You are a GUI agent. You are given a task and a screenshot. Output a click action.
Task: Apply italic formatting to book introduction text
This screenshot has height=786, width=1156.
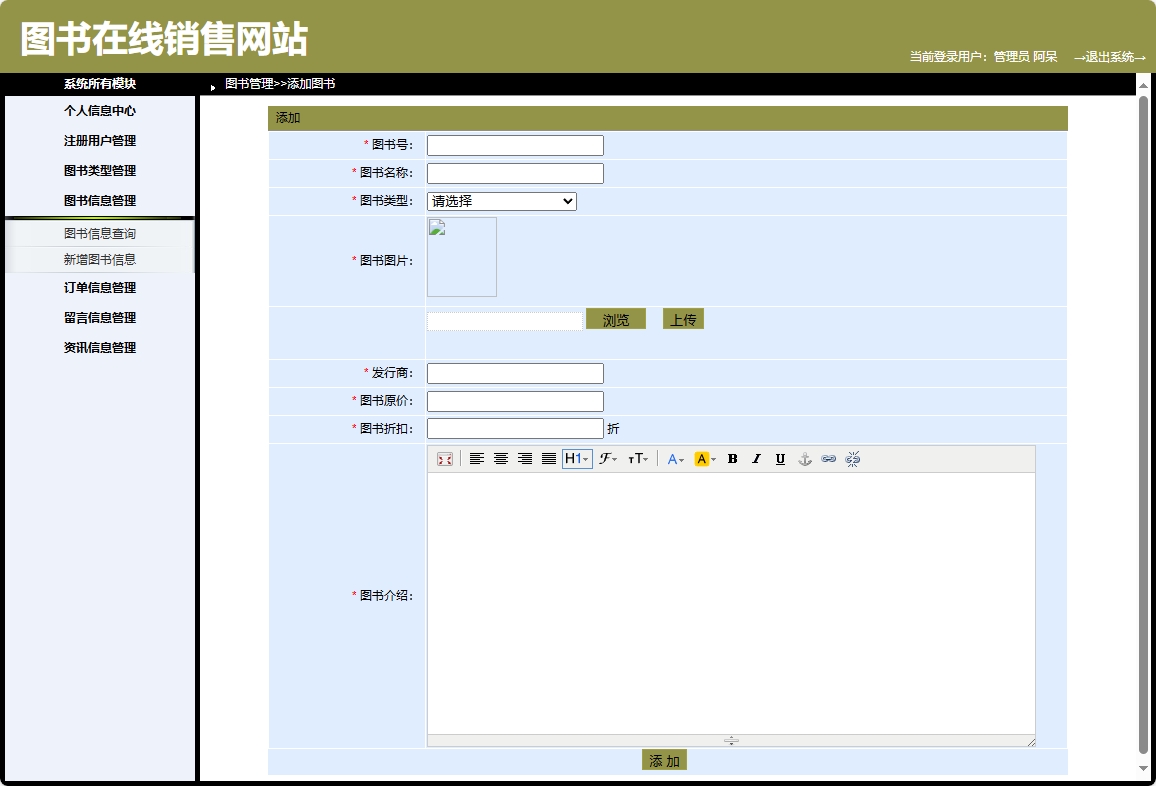756,459
